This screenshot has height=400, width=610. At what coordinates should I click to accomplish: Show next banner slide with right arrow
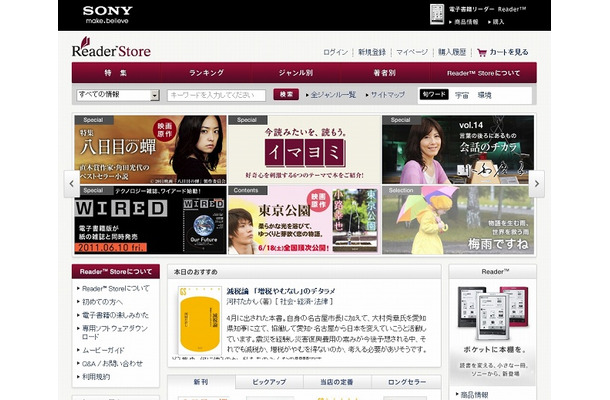click(536, 184)
